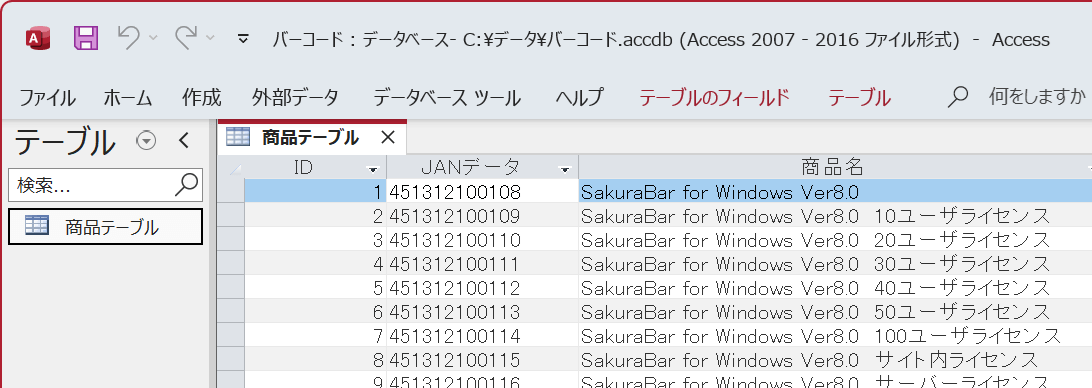
Task: Click cell 451312100113
Action: (482, 311)
